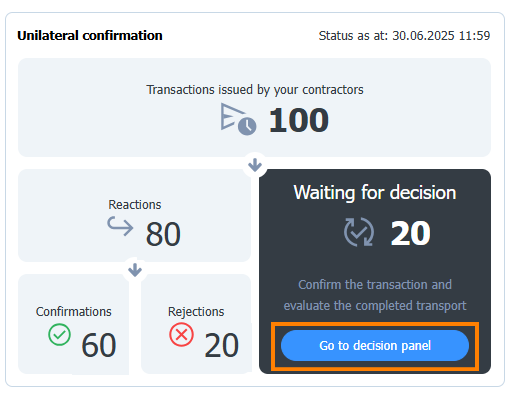The image size is (512, 399).
Task: Click the Rejections label
Action: [196, 312]
